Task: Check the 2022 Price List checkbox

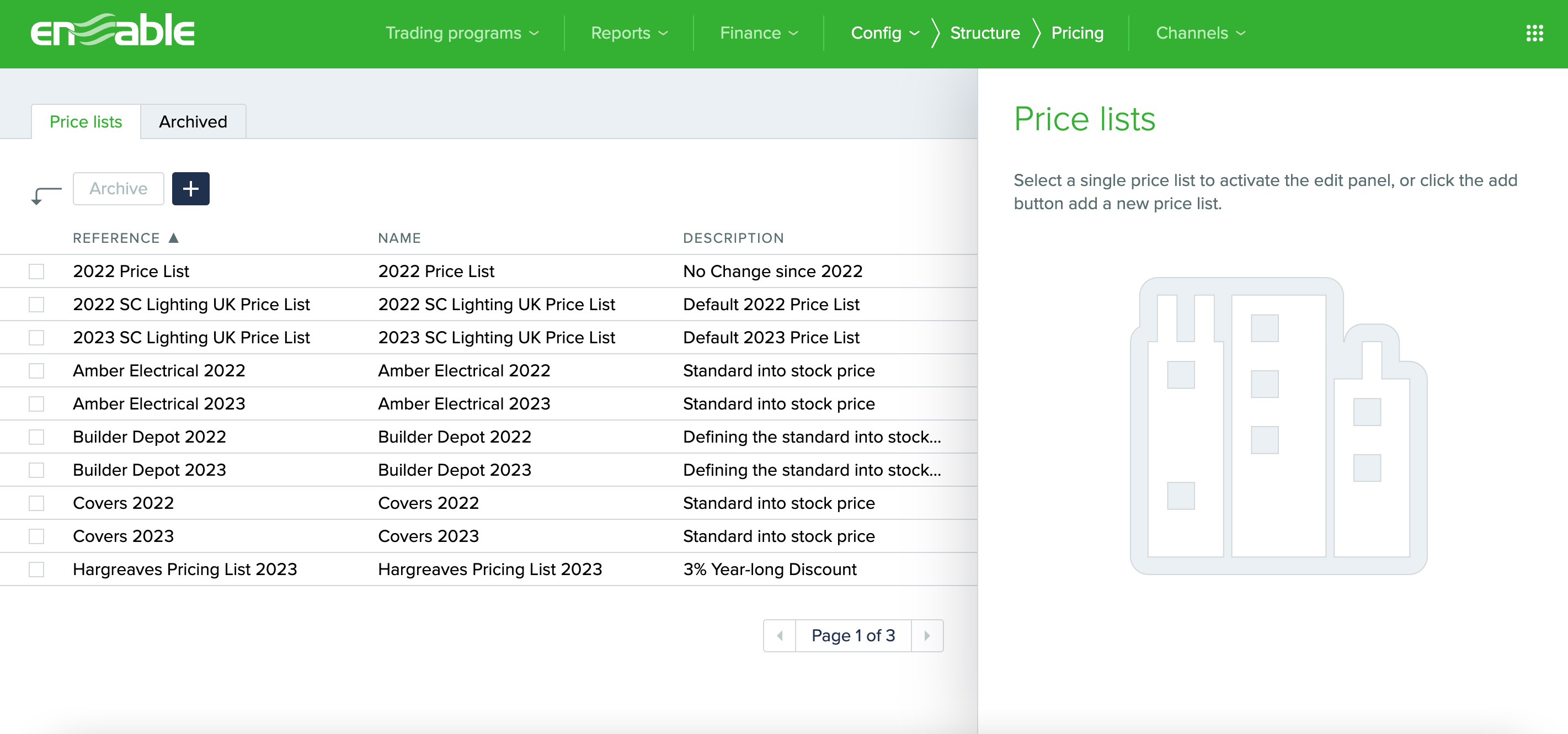Action: tap(36, 272)
